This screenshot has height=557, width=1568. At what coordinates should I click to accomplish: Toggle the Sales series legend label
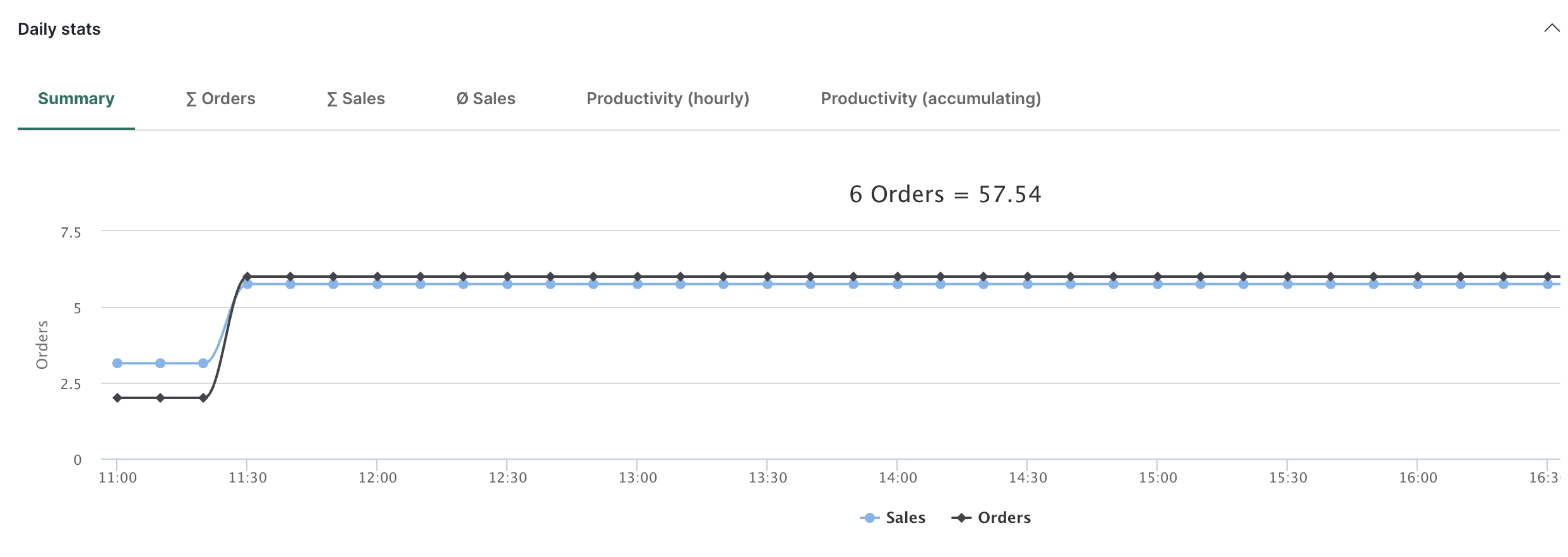tap(905, 518)
